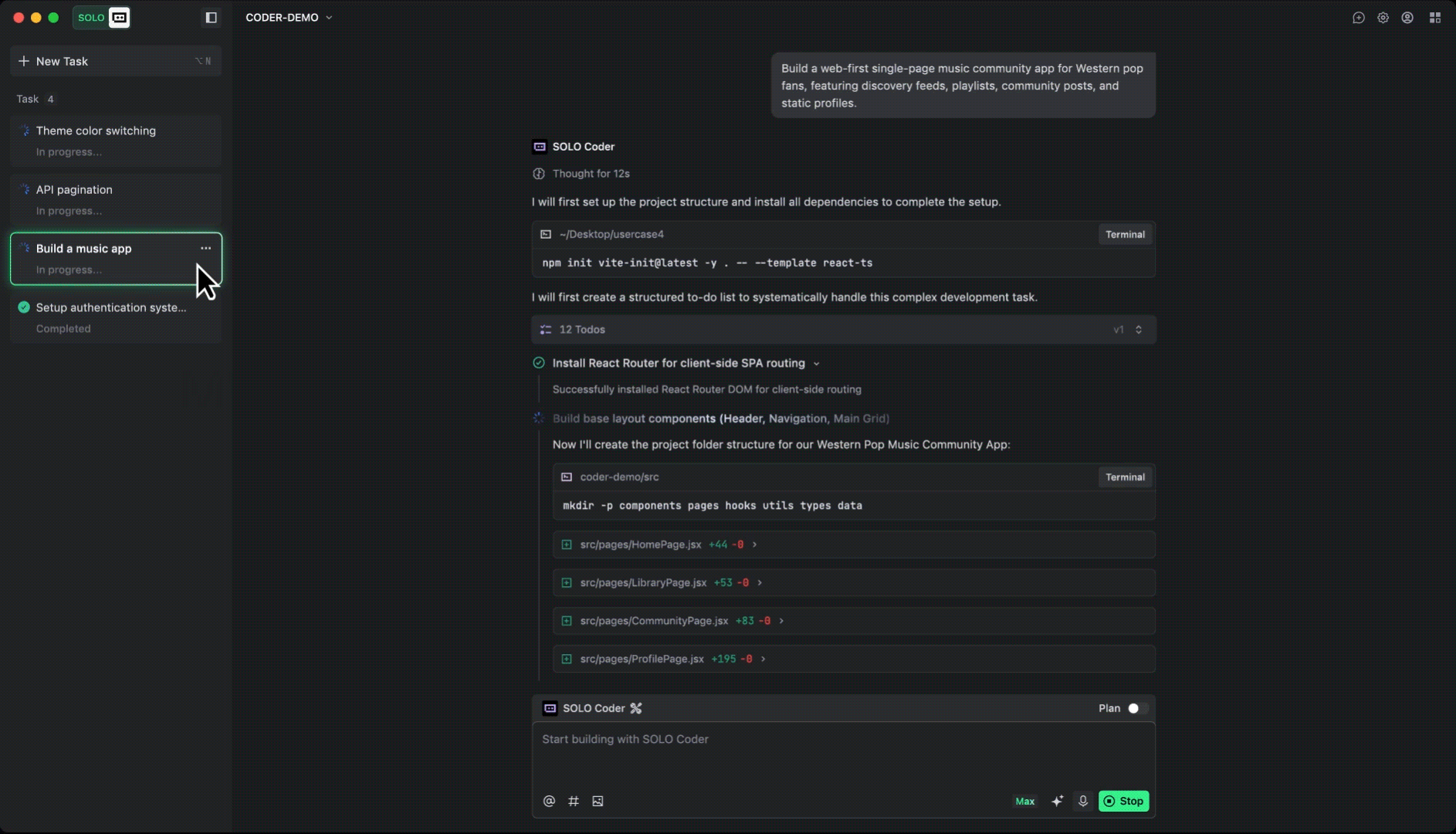
Task: Open the account profile icon
Action: (1408, 17)
